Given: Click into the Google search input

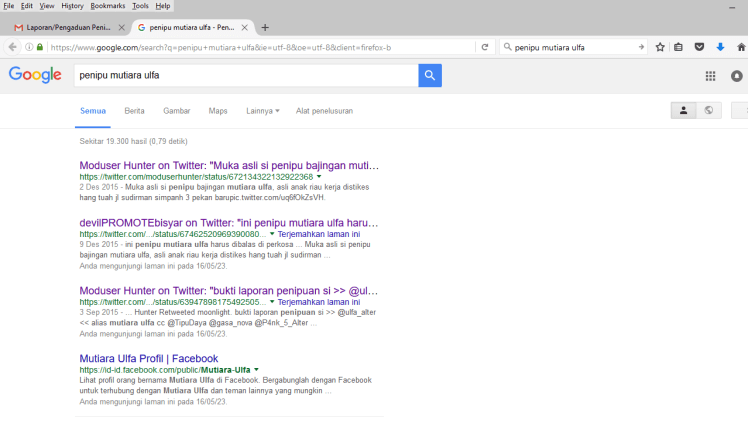Looking at the screenshot, I should pos(245,76).
